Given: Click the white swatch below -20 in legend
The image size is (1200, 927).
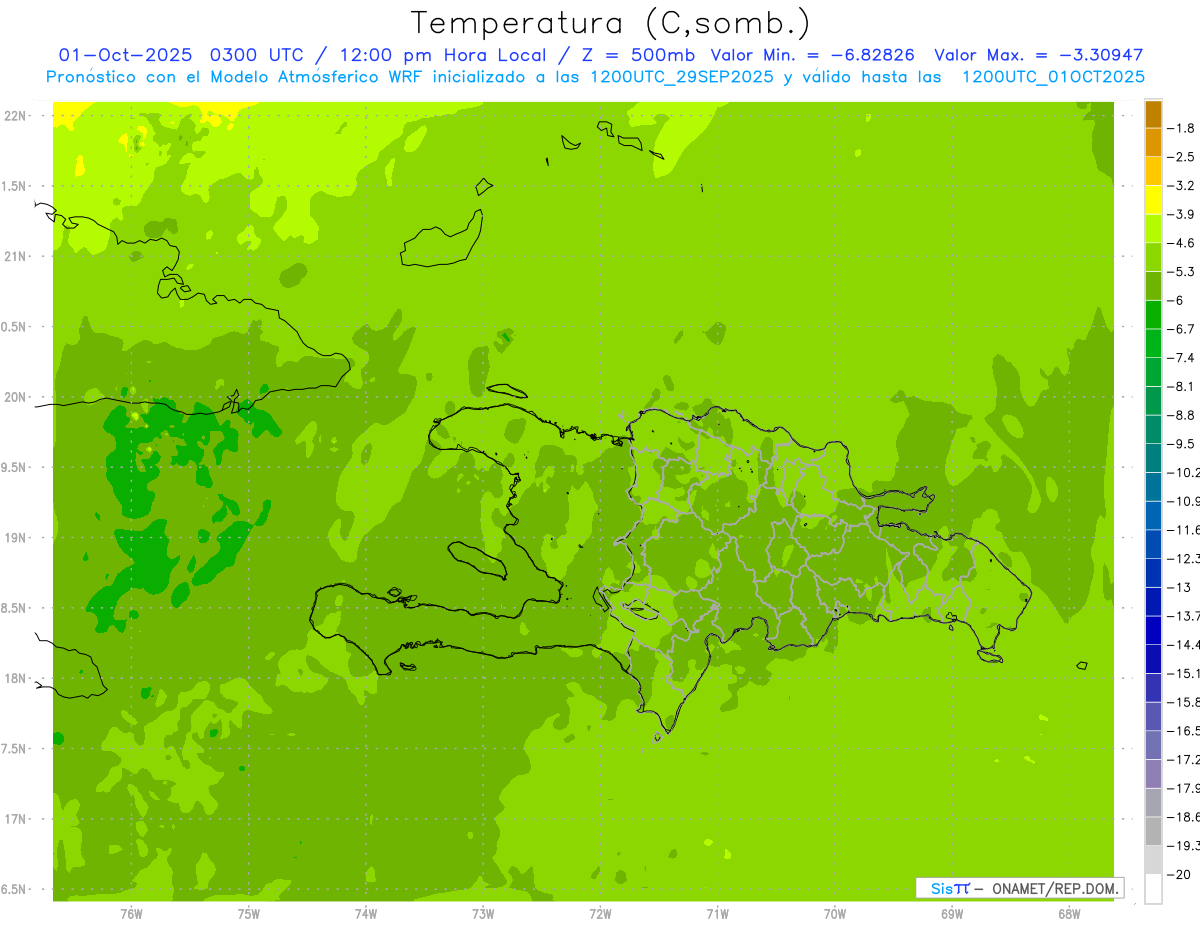Looking at the screenshot, I should click(1154, 888).
